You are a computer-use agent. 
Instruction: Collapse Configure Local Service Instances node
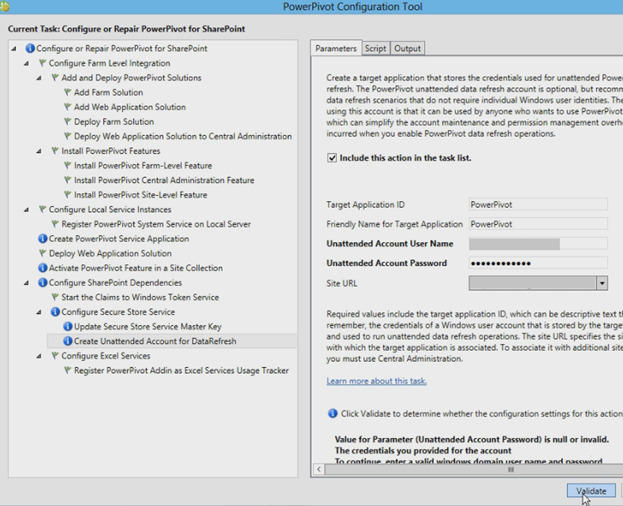tap(26, 210)
